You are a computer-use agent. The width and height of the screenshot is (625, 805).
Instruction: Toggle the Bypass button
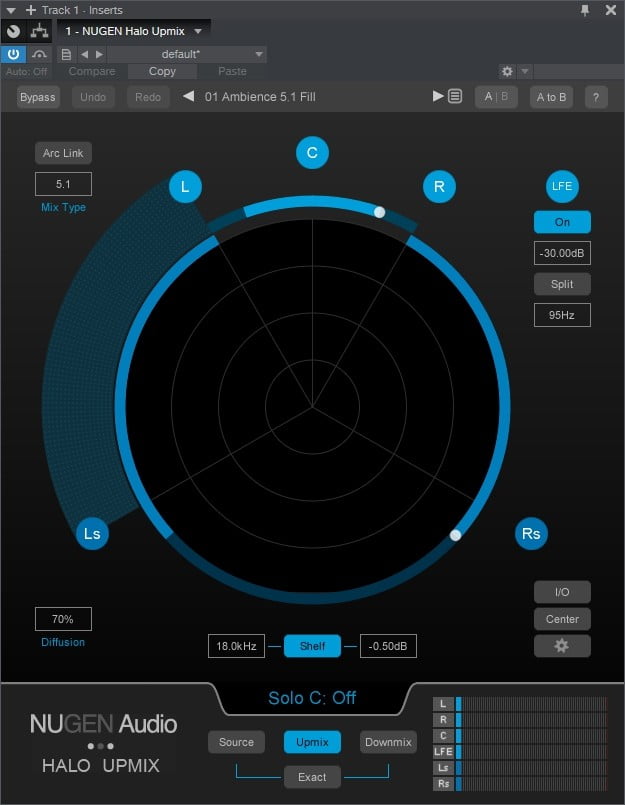tap(37, 97)
